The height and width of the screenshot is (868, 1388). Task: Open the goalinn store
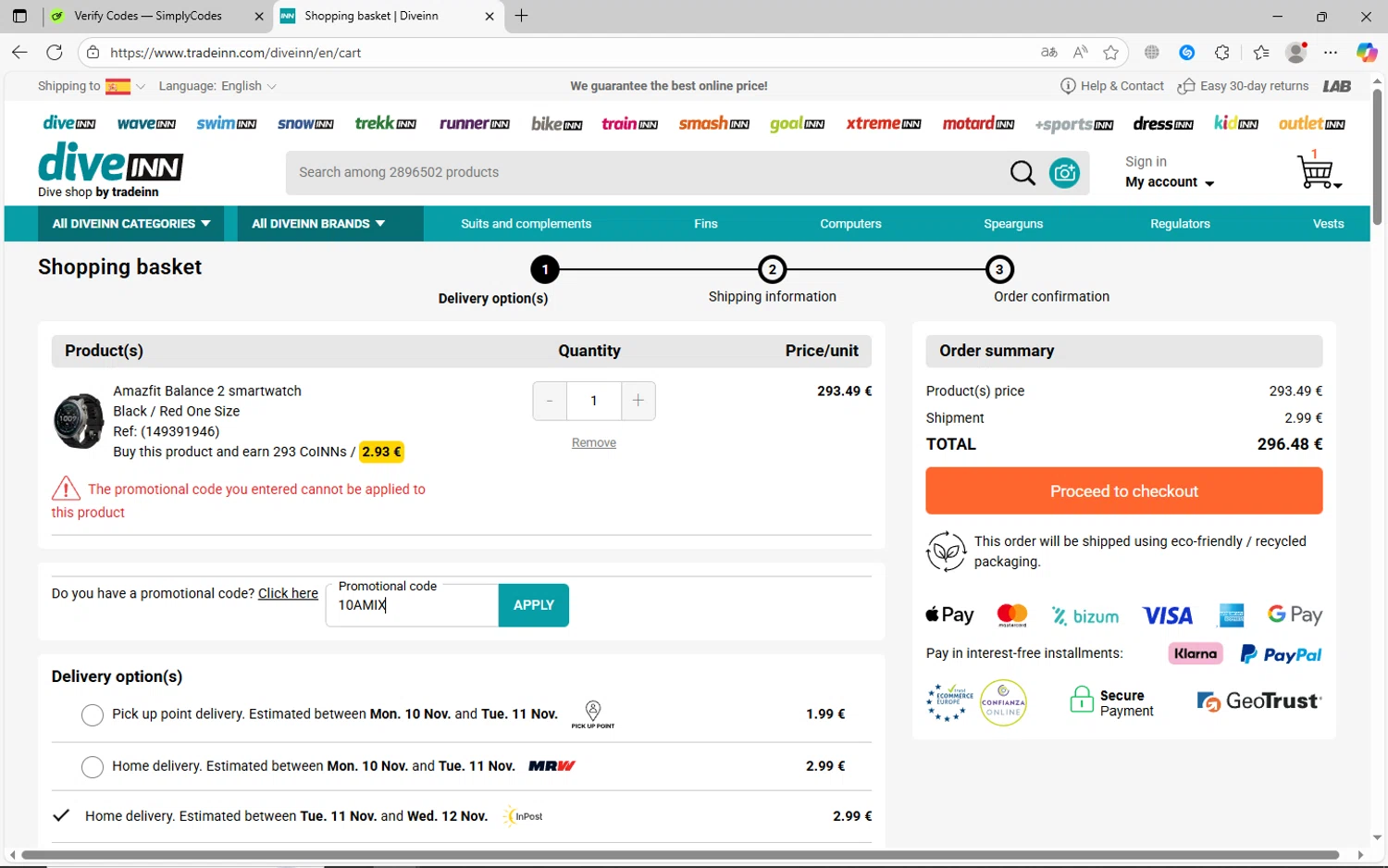point(797,124)
